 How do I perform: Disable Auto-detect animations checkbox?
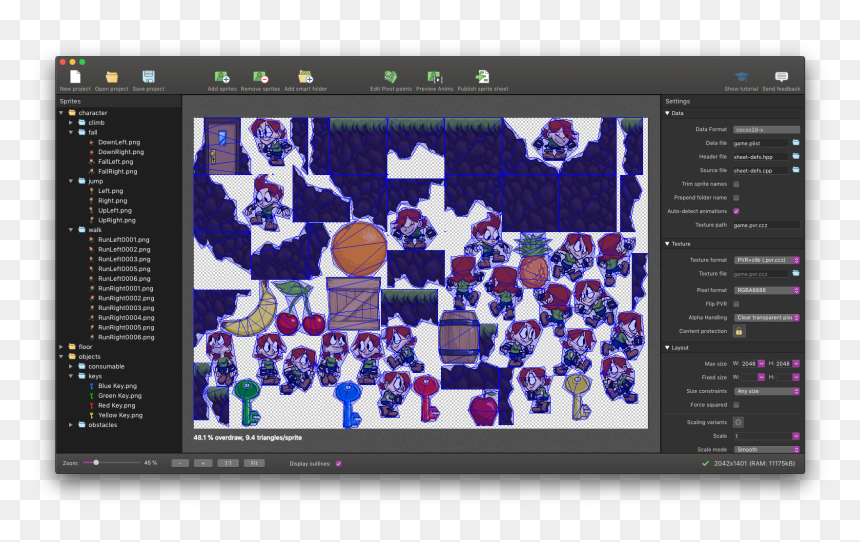pyautogui.click(x=736, y=211)
